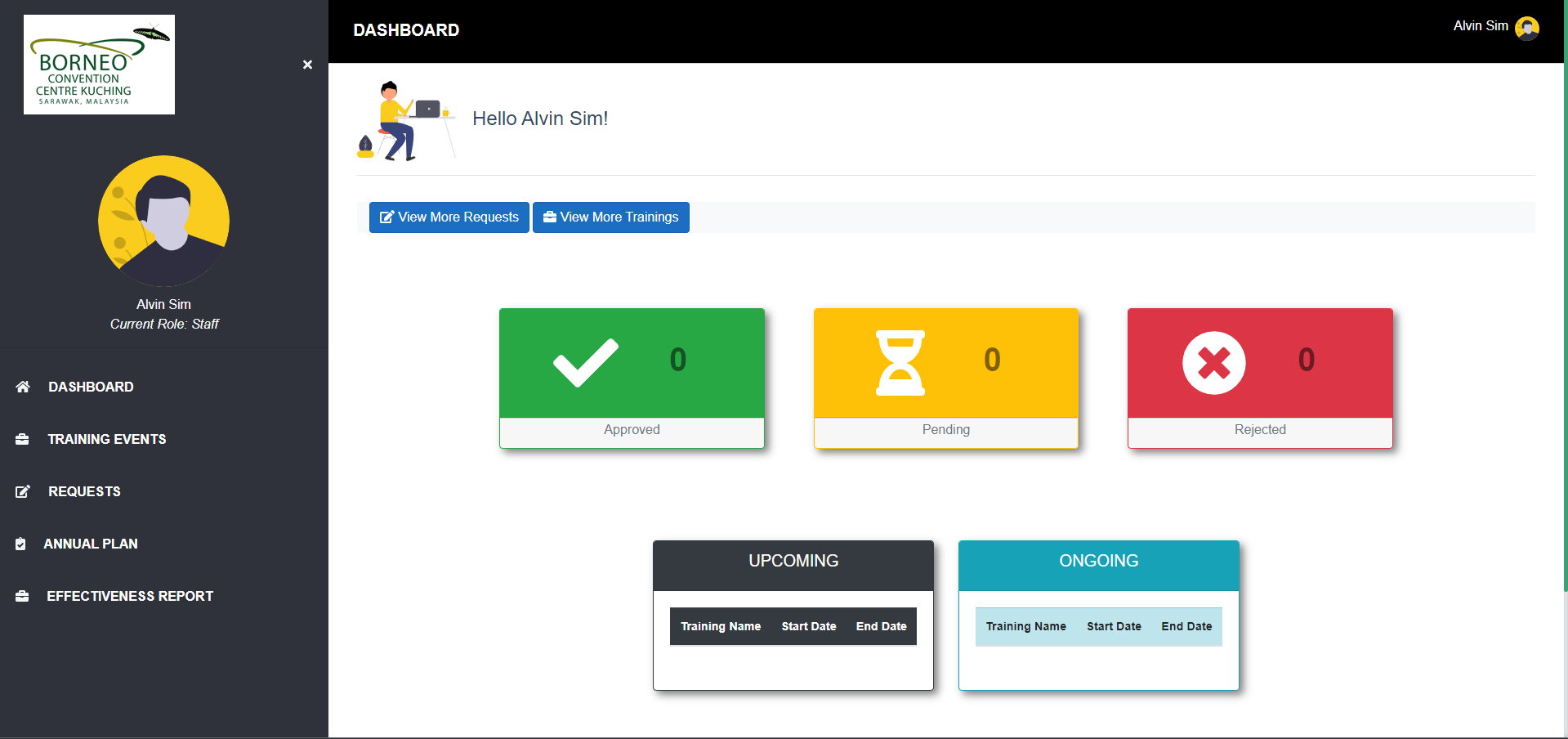
Task: Click the Ongoing trainings card header
Action: coord(1098,562)
